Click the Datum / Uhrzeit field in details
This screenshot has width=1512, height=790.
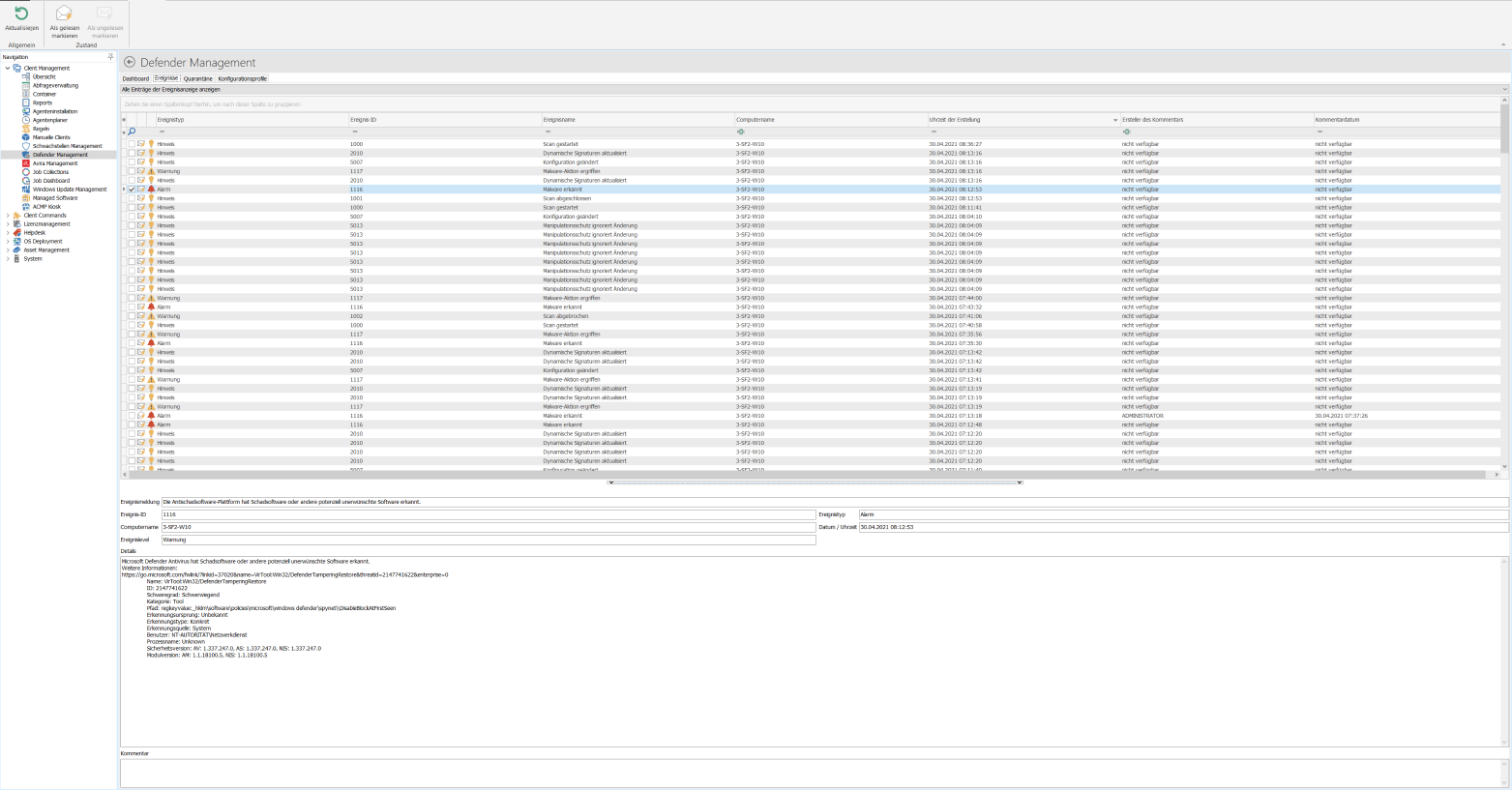tap(1184, 527)
